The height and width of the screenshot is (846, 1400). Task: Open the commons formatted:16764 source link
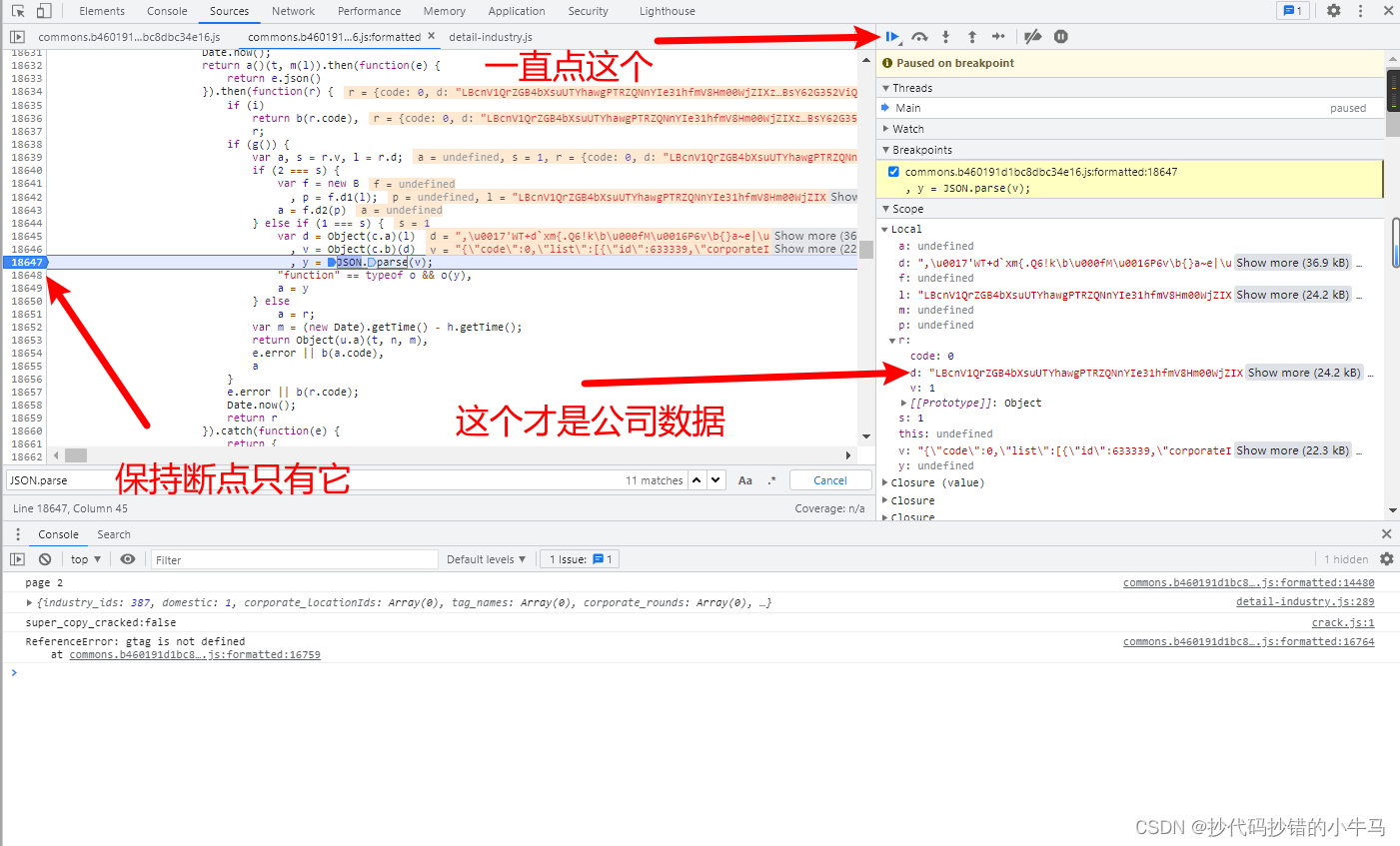pyautogui.click(x=1249, y=642)
